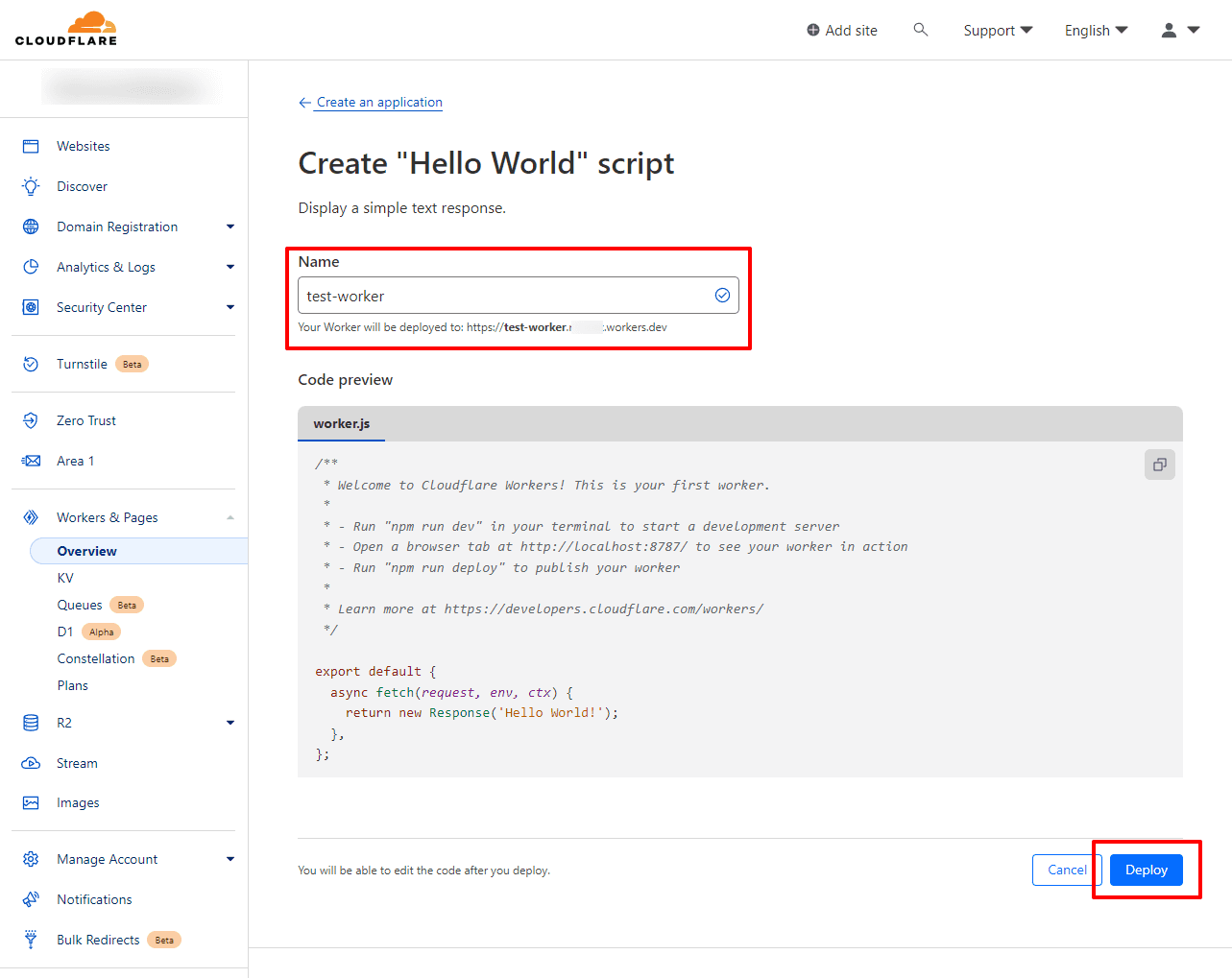Select the worker.js tab
Viewport: 1232px width, 978px height.
coord(342,423)
